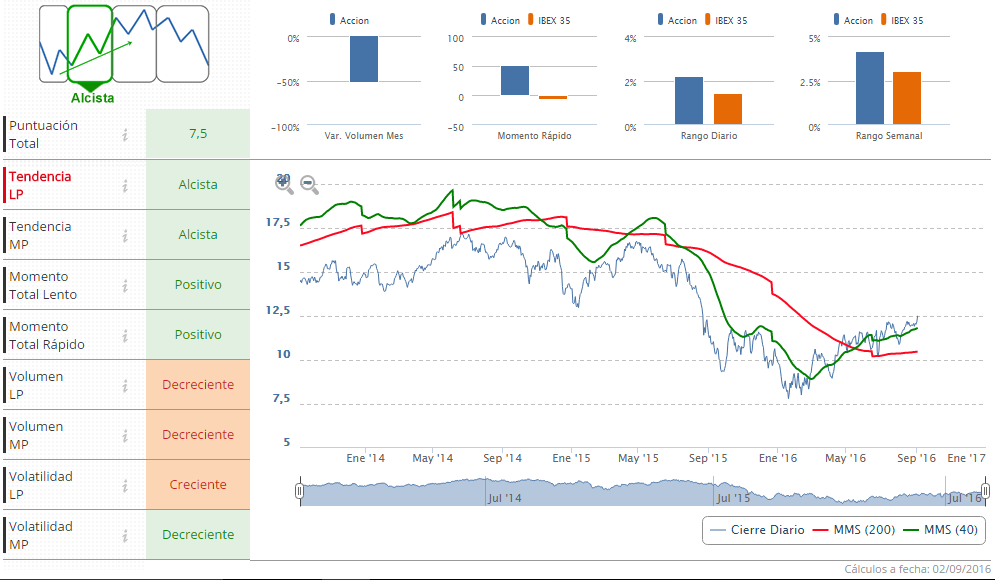Open info icon for Tendencia LP
995x580 pixels.
click(x=125, y=185)
